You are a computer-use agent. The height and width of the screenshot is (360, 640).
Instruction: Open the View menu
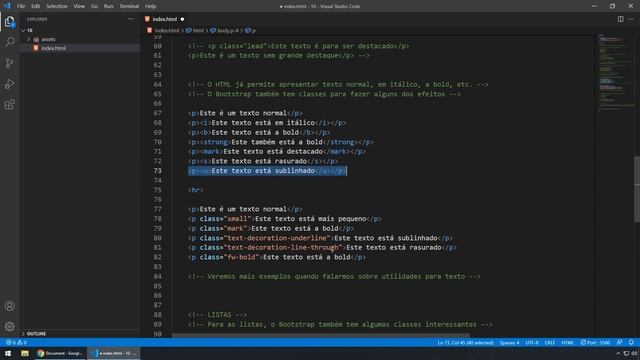coord(79,6)
